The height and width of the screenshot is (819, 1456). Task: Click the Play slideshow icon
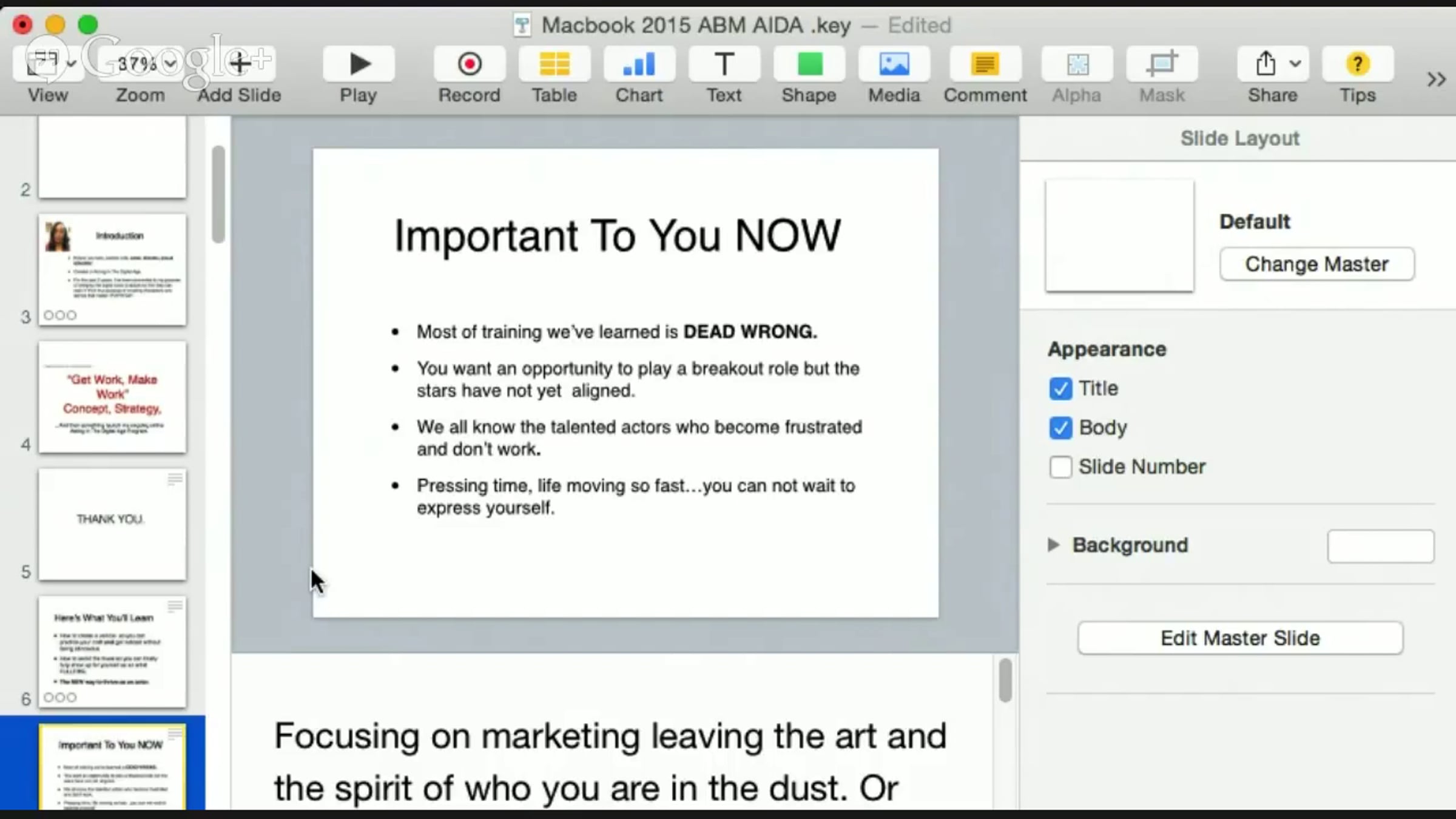[359, 64]
